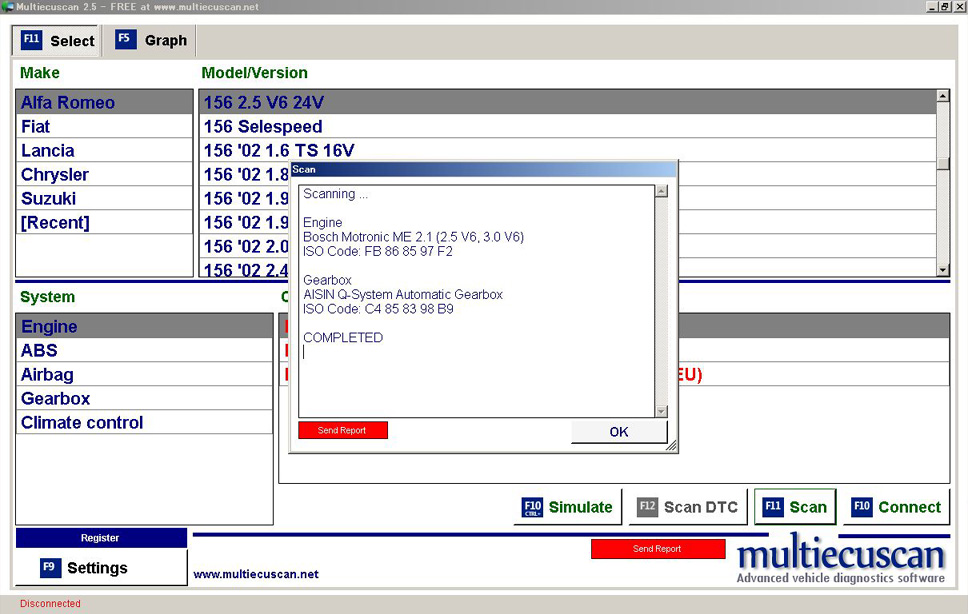
Task: Select ABS system
Action: point(144,351)
